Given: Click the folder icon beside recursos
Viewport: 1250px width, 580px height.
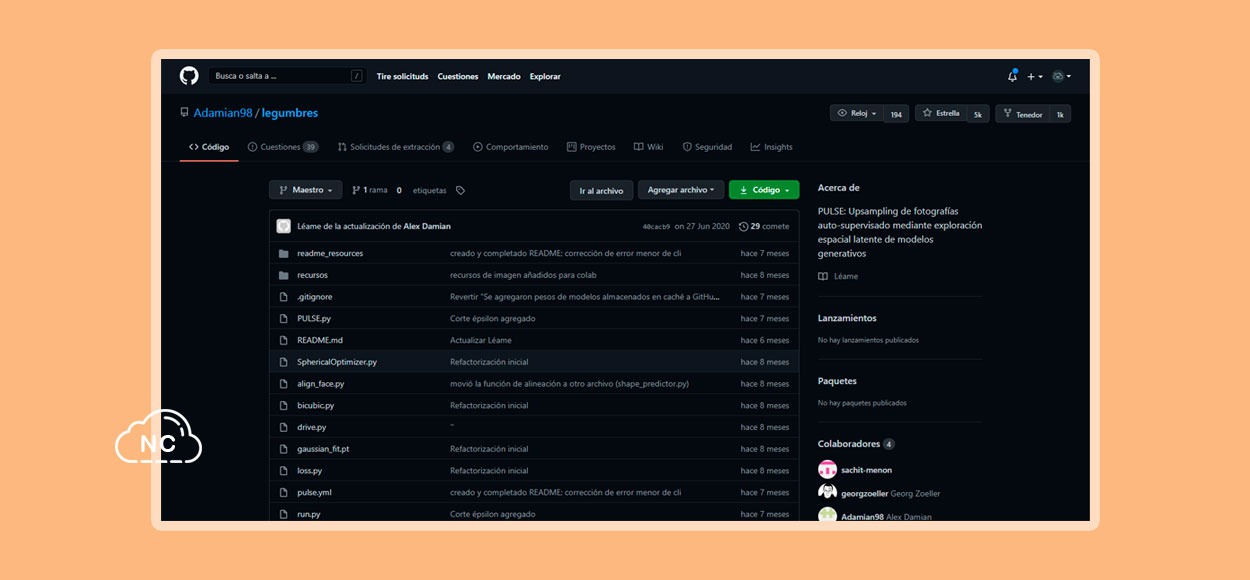Looking at the screenshot, I should click(x=284, y=275).
